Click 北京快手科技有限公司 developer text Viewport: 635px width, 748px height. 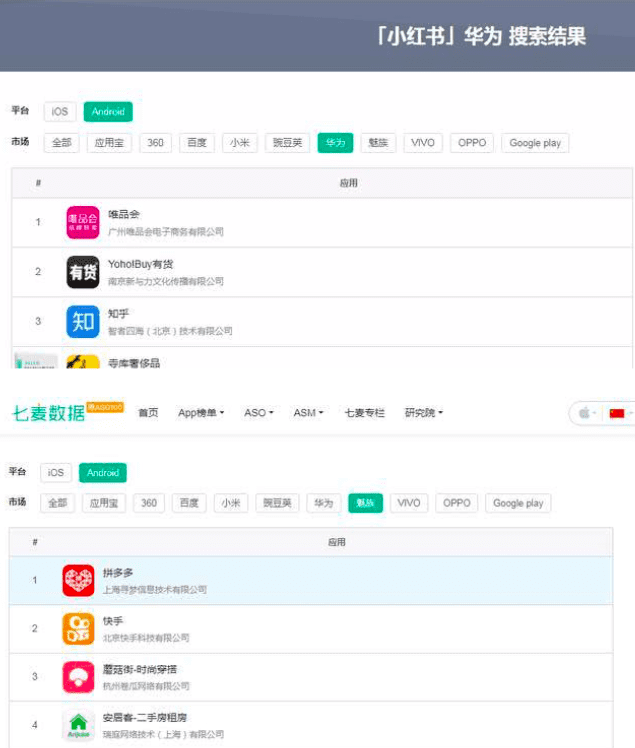(x=146, y=638)
